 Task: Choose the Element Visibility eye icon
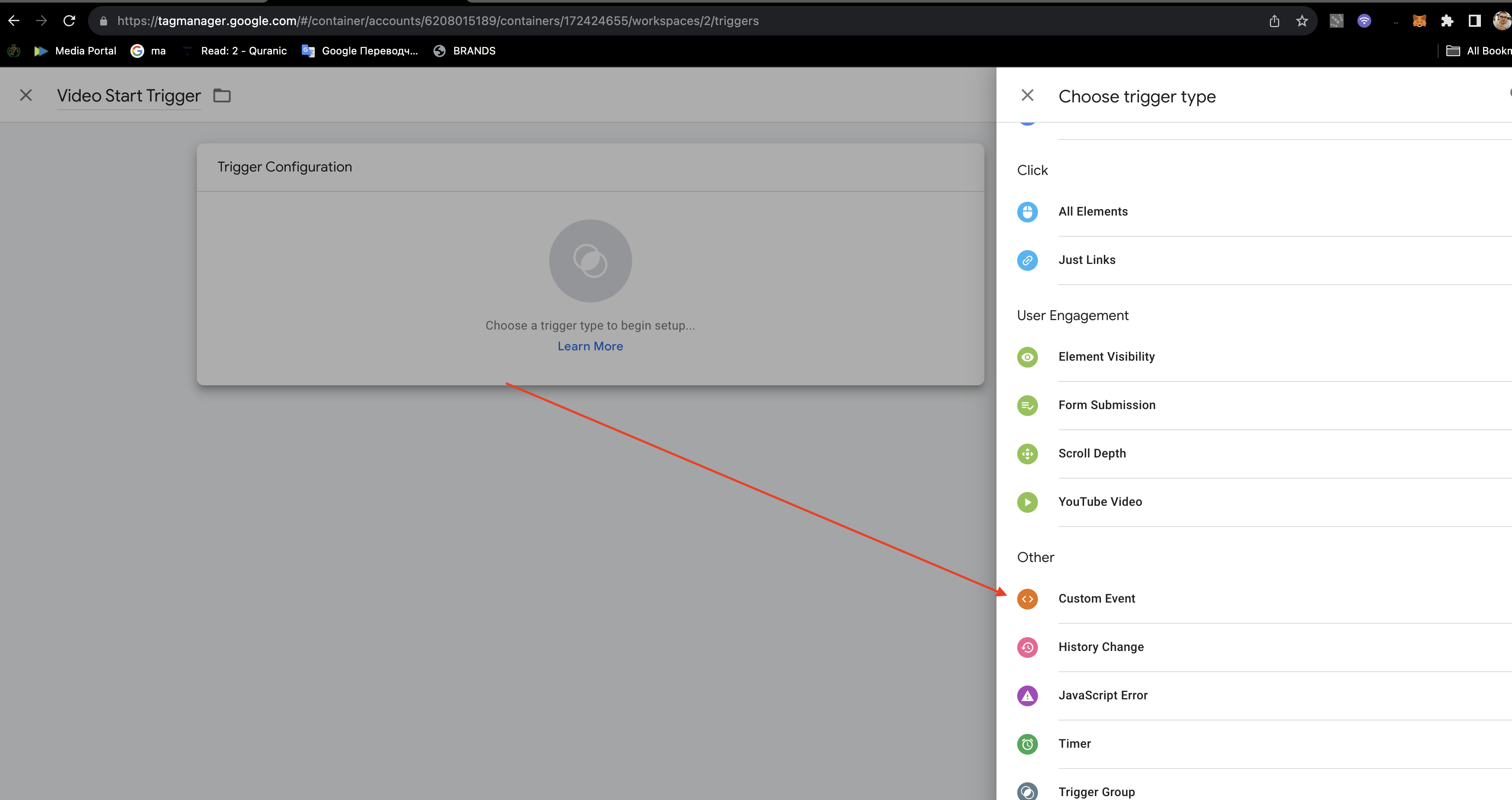(1027, 357)
